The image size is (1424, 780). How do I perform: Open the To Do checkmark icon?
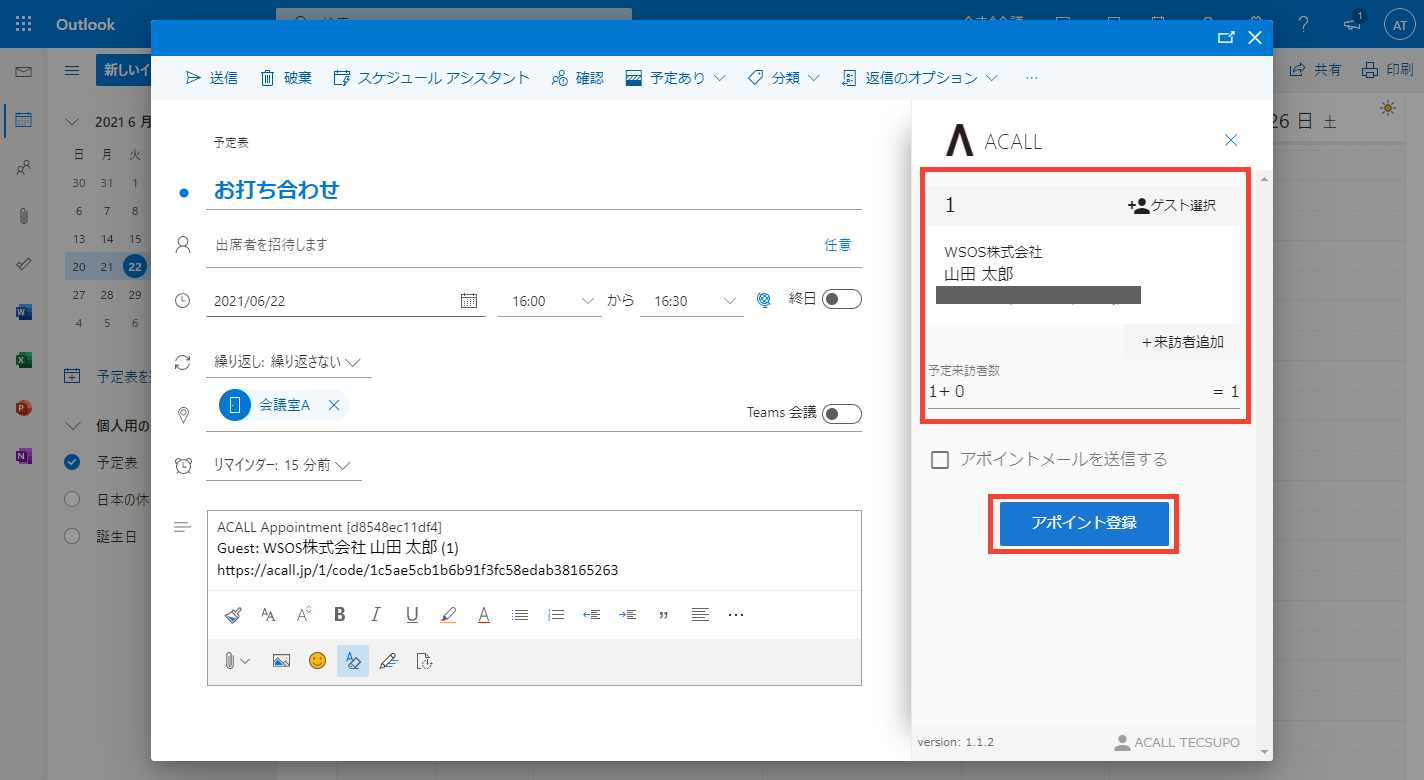(24, 264)
